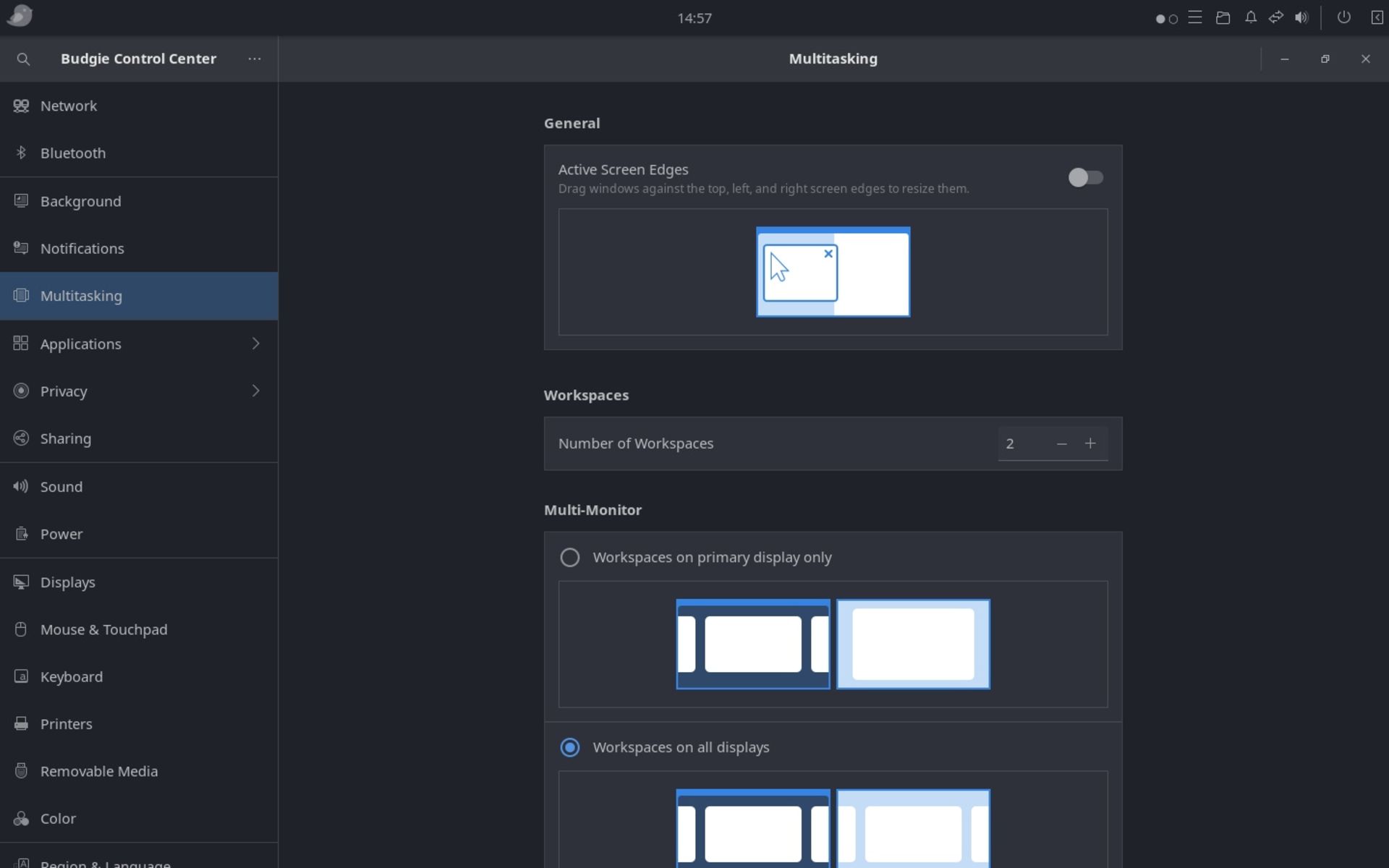Screen dimensions: 1389x868
Task: Click the system clock in taskbar
Action: click(694, 17)
